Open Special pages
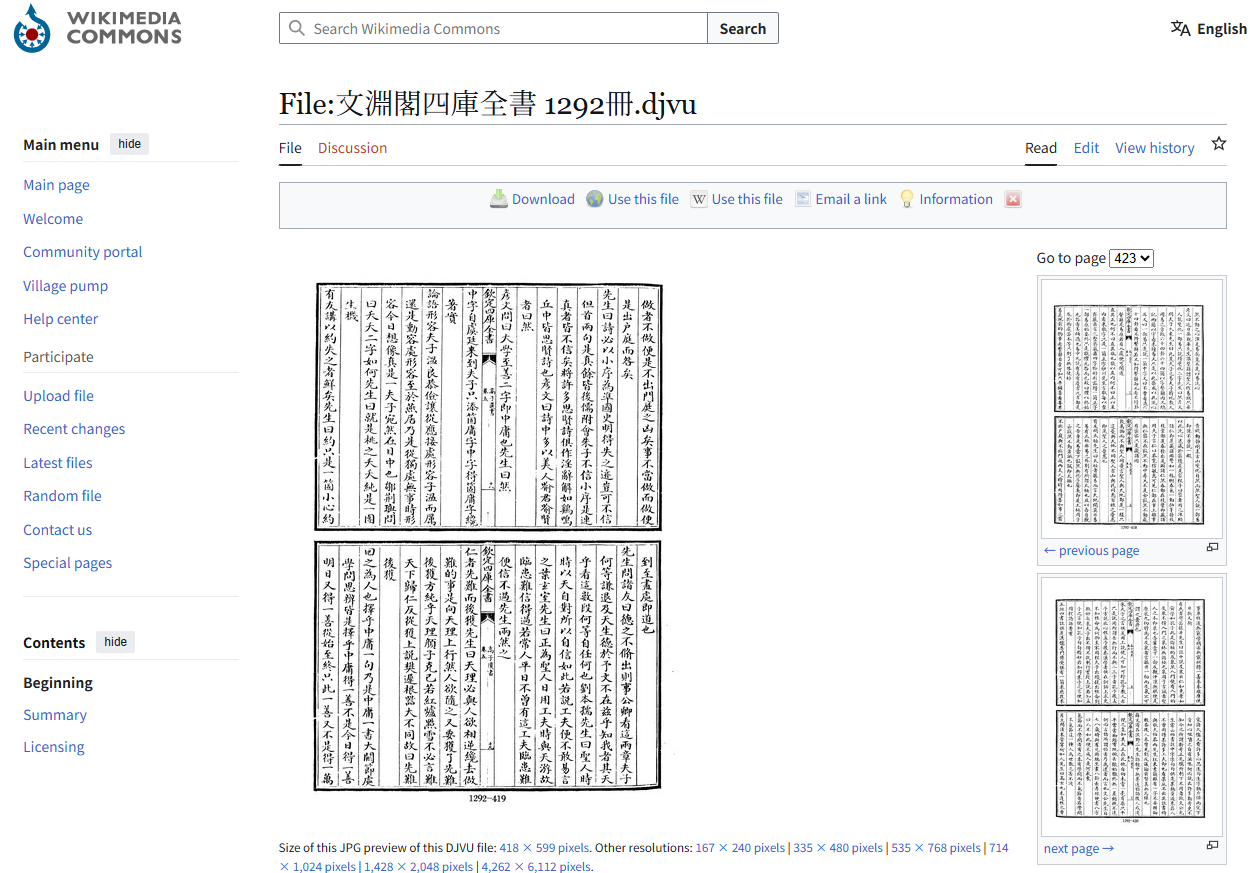1250x873 pixels. (68, 563)
